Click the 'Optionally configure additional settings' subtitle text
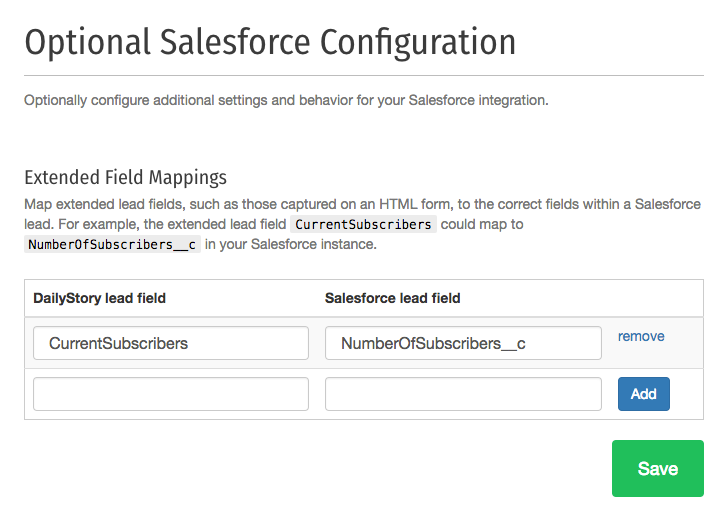 [286, 100]
